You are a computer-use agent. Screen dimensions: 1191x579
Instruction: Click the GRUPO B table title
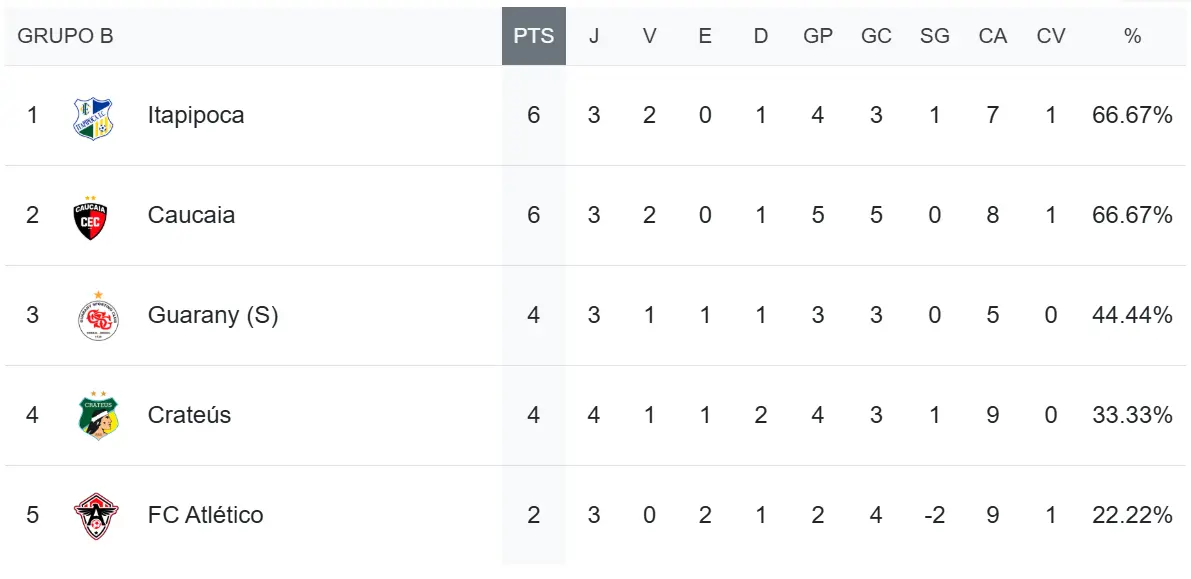point(66,36)
